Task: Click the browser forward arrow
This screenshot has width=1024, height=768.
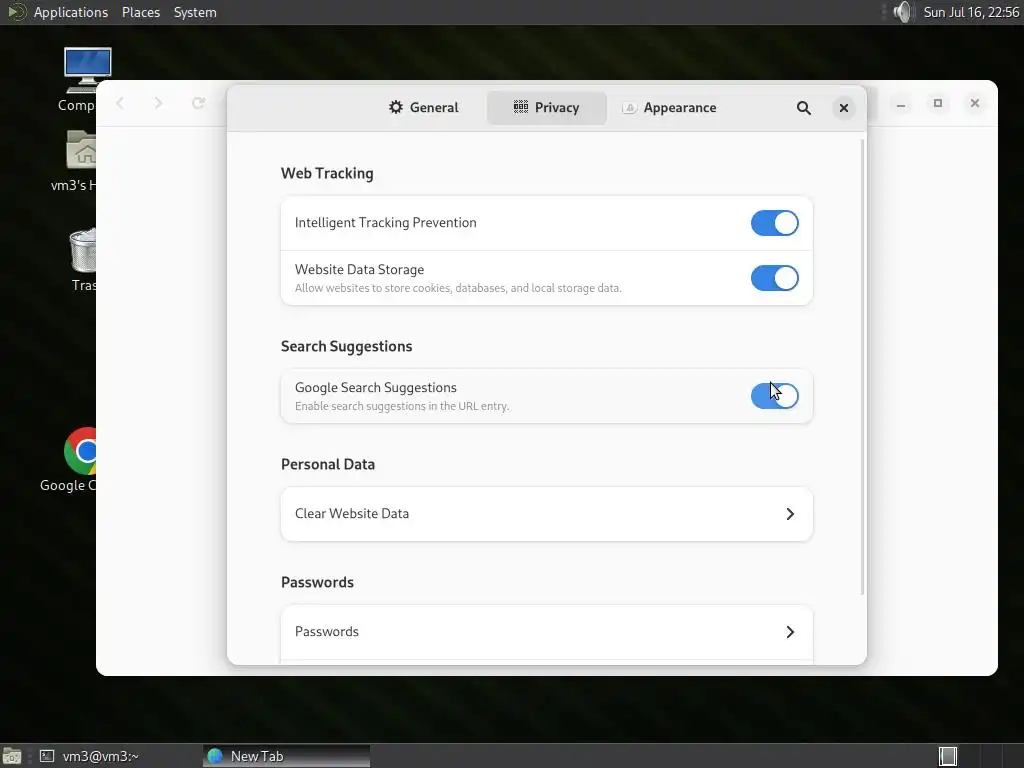Action: point(158,103)
